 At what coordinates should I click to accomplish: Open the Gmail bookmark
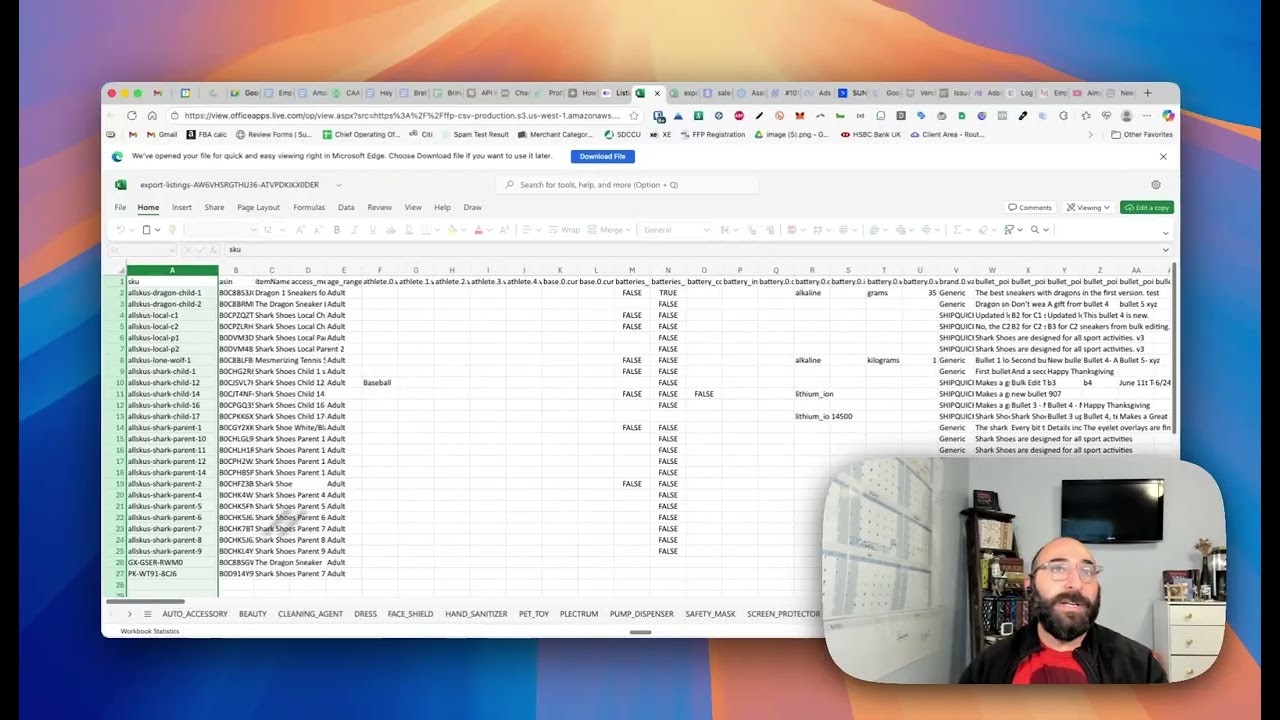coord(162,134)
